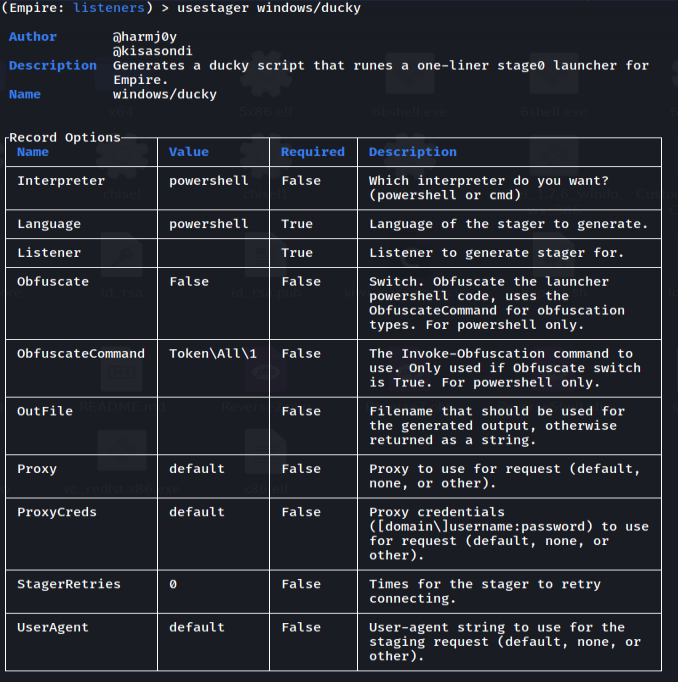The image size is (678, 682).
Task: Click the Name column header
Action: (33, 152)
